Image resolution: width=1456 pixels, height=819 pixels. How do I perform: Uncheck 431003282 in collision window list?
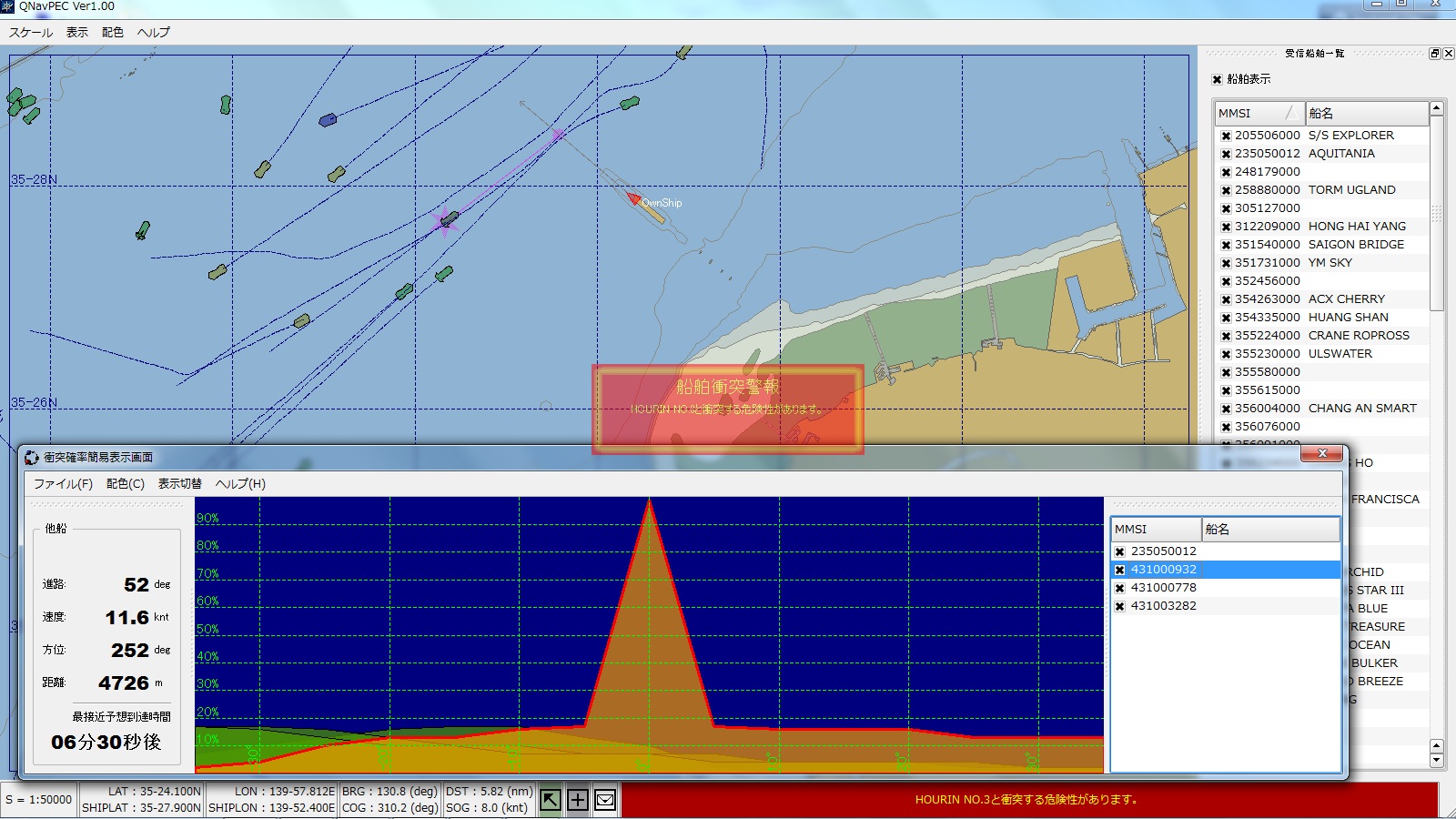pos(1120,606)
